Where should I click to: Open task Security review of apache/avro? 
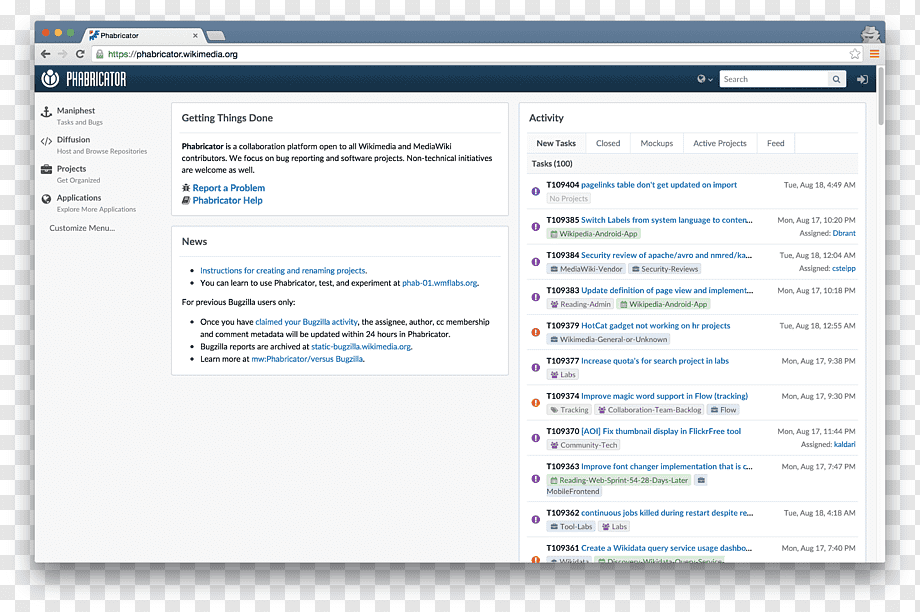[x=667, y=255]
